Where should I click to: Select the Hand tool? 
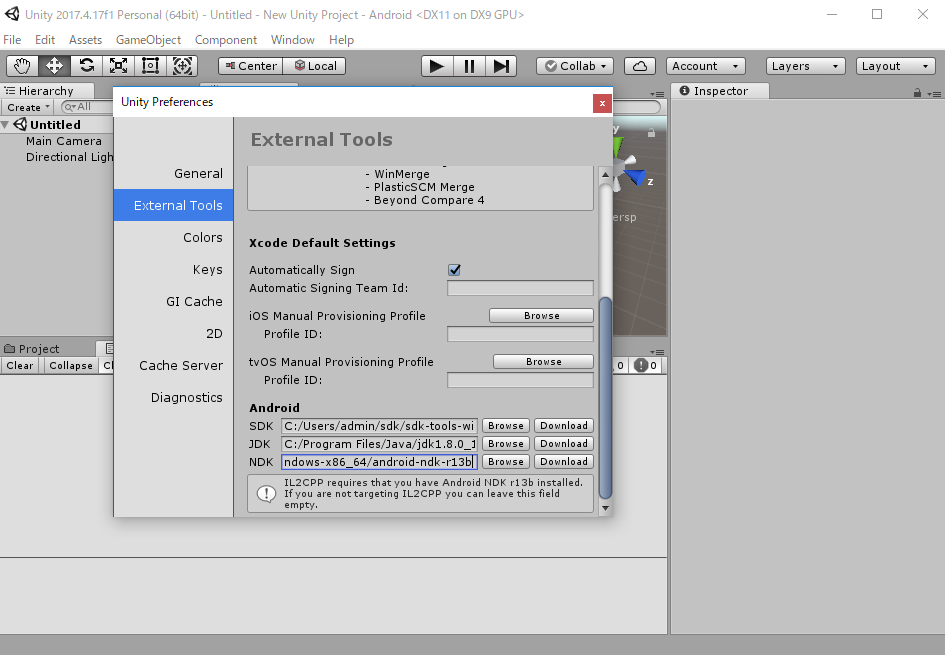[22, 66]
